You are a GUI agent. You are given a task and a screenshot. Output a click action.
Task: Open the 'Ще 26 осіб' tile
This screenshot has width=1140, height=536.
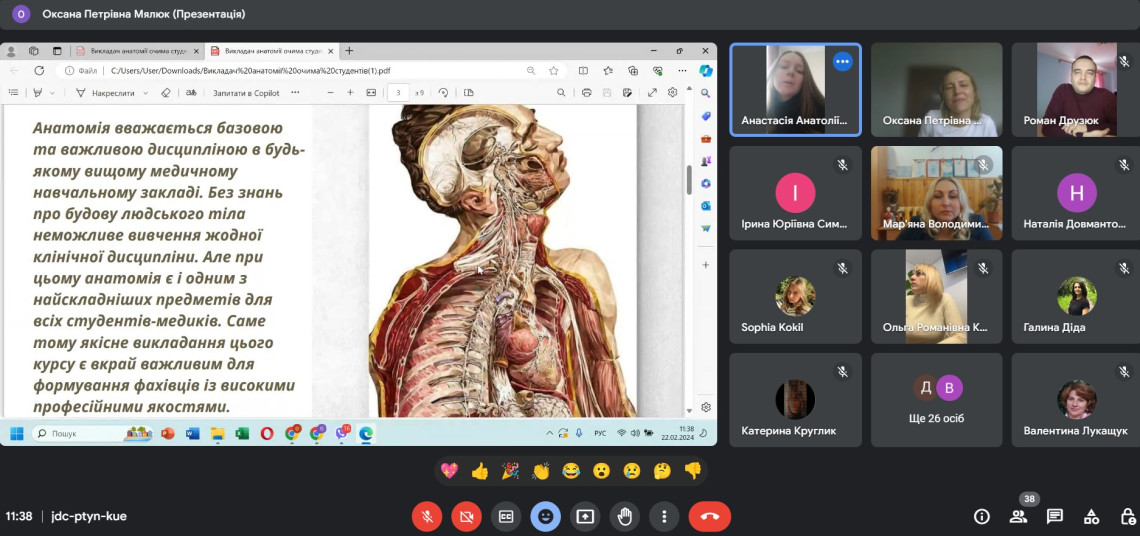(936, 400)
